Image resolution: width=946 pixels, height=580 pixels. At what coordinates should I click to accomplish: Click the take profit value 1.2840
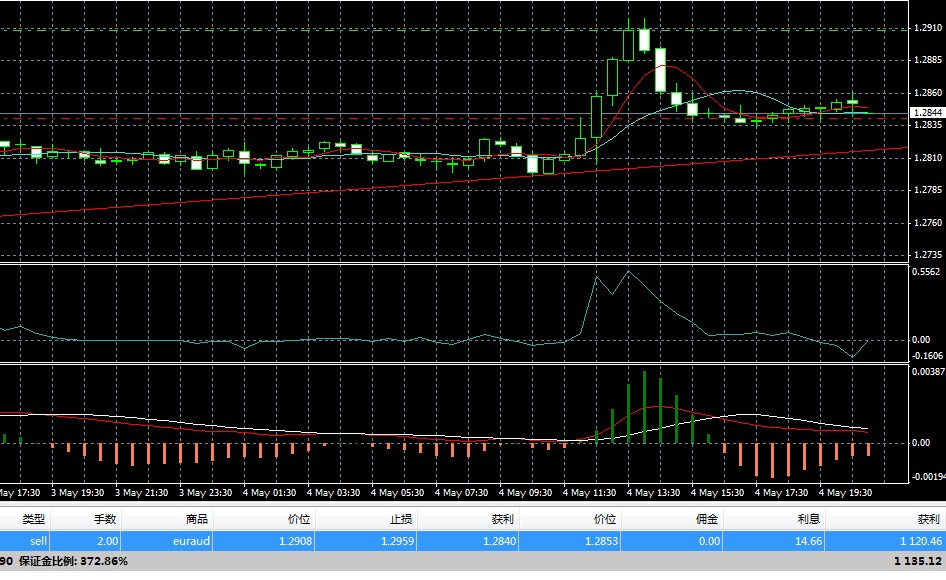click(x=500, y=541)
